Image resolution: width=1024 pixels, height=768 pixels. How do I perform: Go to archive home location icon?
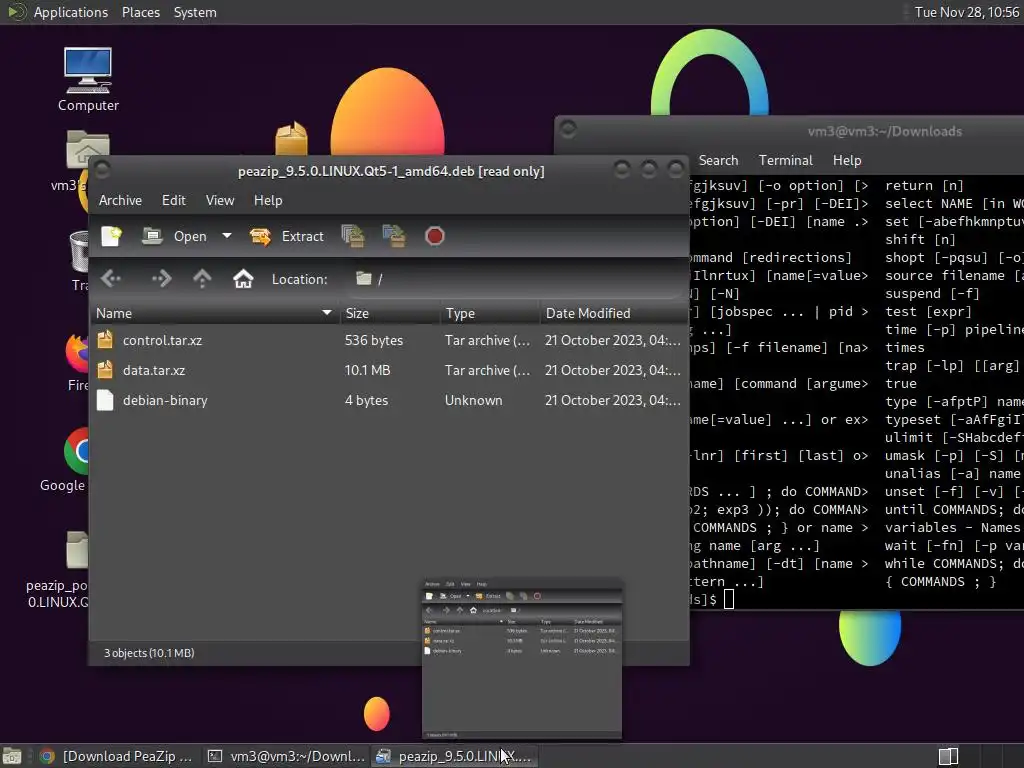point(243,279)
